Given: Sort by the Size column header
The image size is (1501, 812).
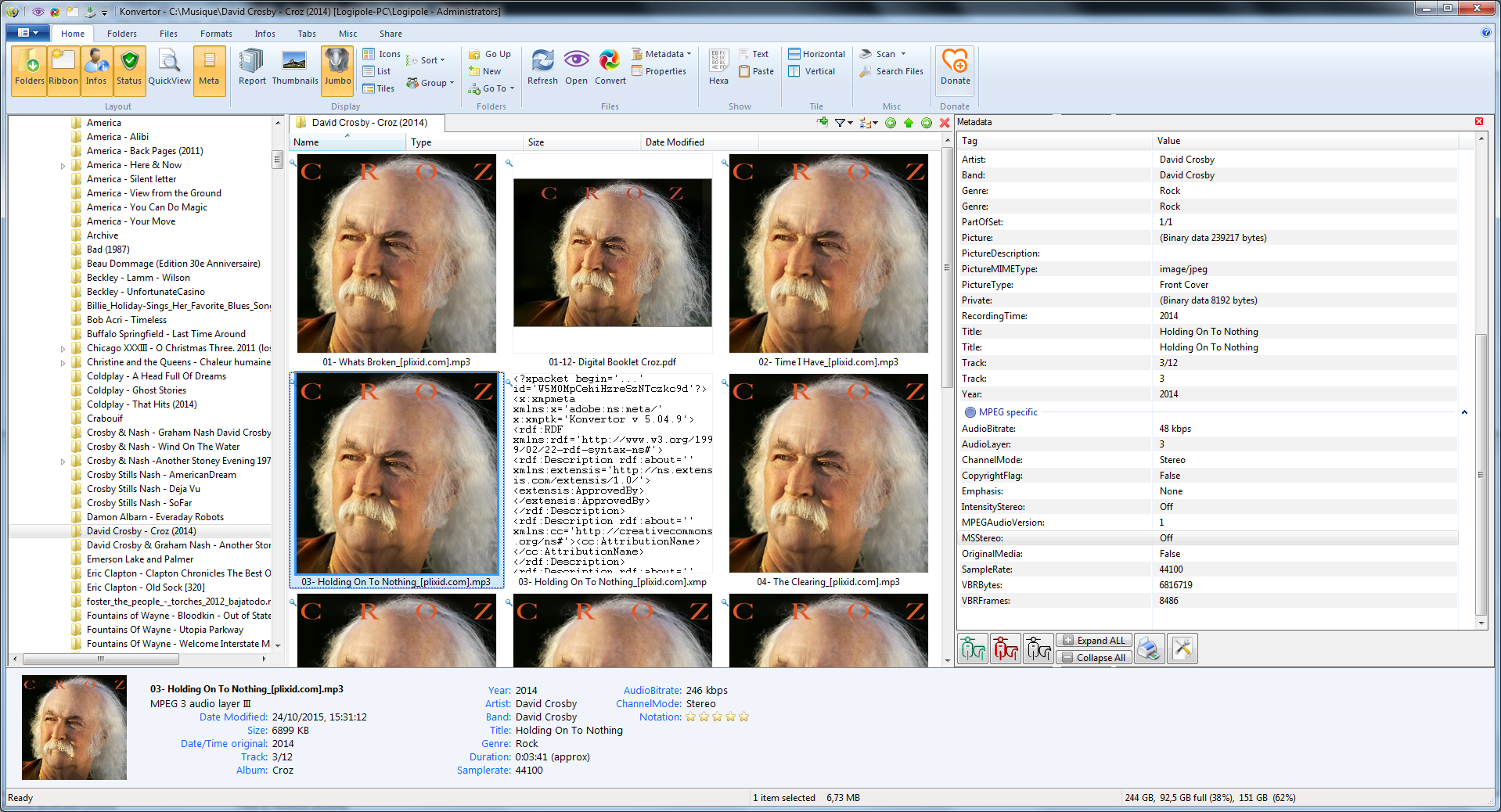Looking at the screenshot, I should (581, 142).
